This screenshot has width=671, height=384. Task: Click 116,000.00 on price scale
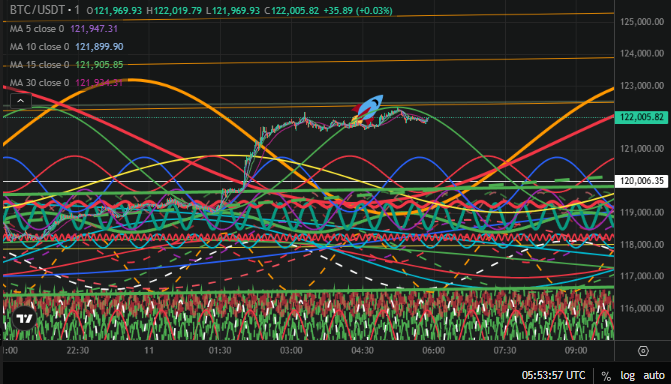pos(642,308)
